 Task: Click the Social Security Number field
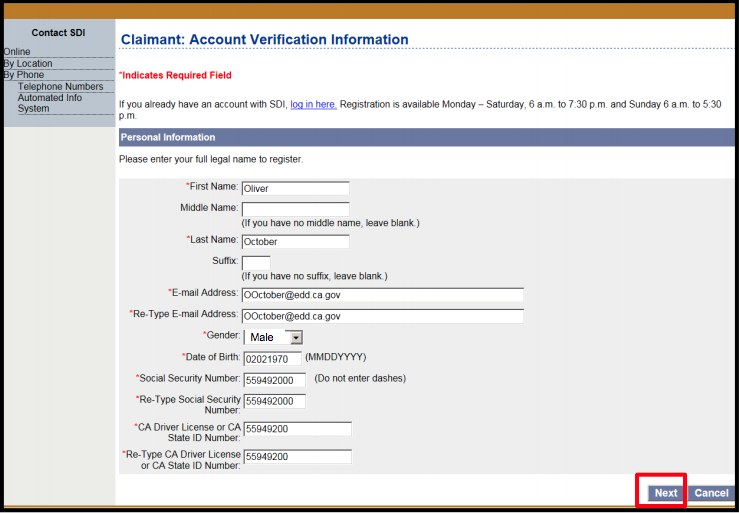274,380
